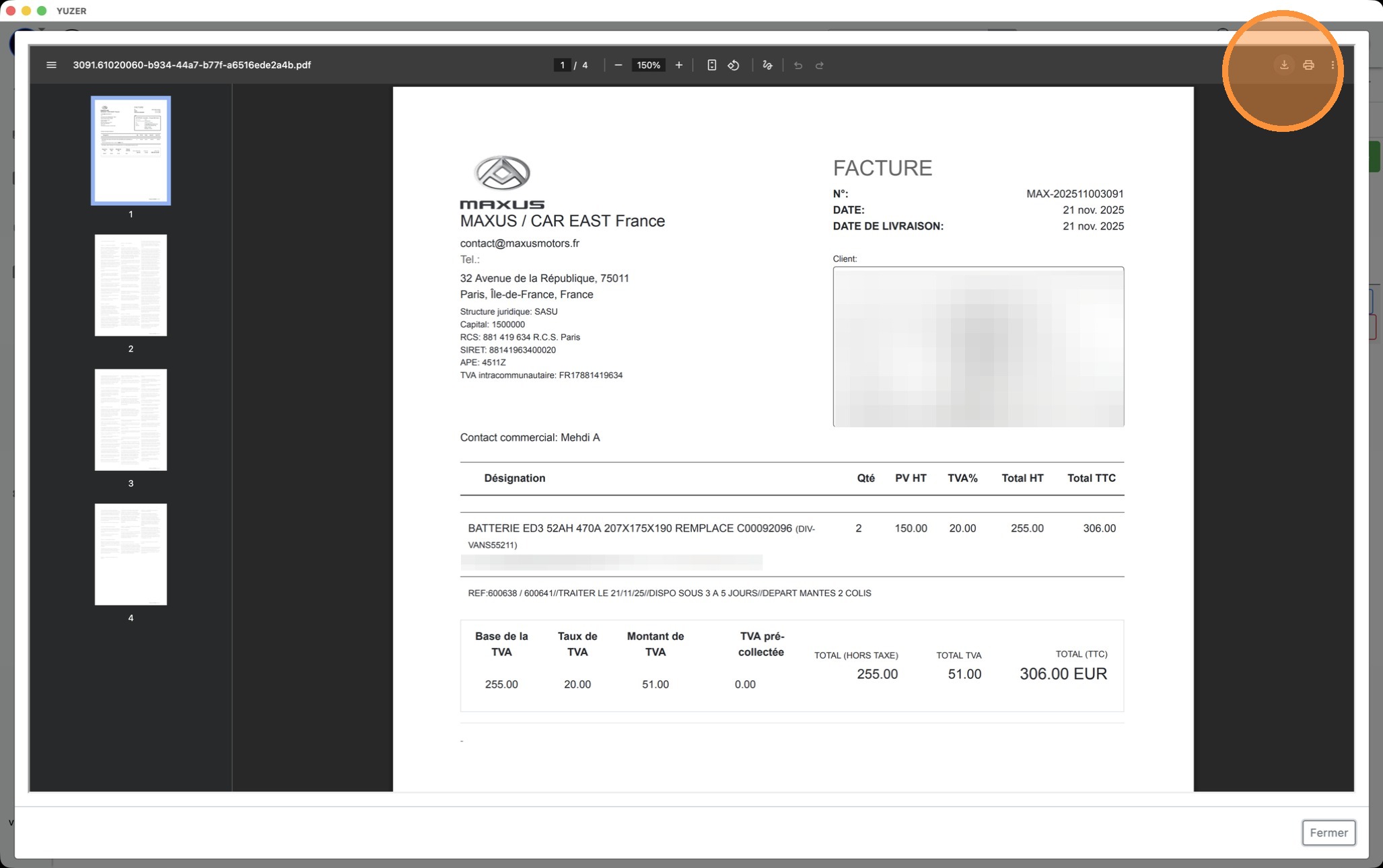Rotate the PDF counterclockwise
The width and height of the screenshot is (1383, 868).
click(x=734, y=65)
